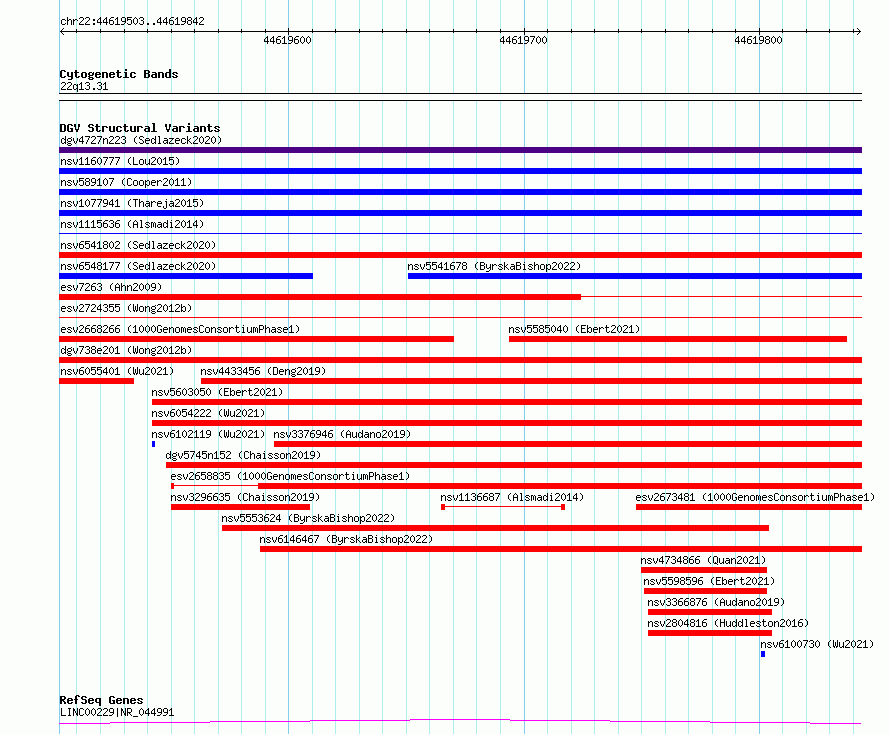Click the short red nsv6055401 bar
The image size is (890, 734).
[96, 381]
